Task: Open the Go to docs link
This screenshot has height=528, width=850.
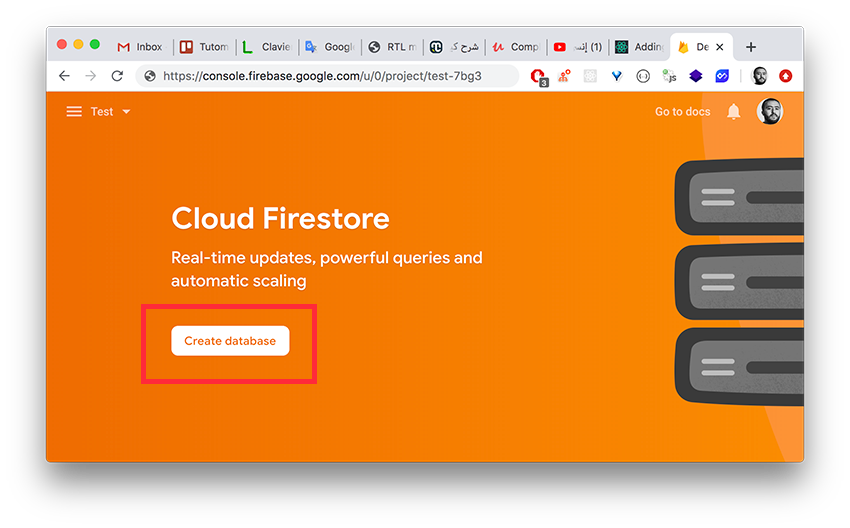Action: 682,112
